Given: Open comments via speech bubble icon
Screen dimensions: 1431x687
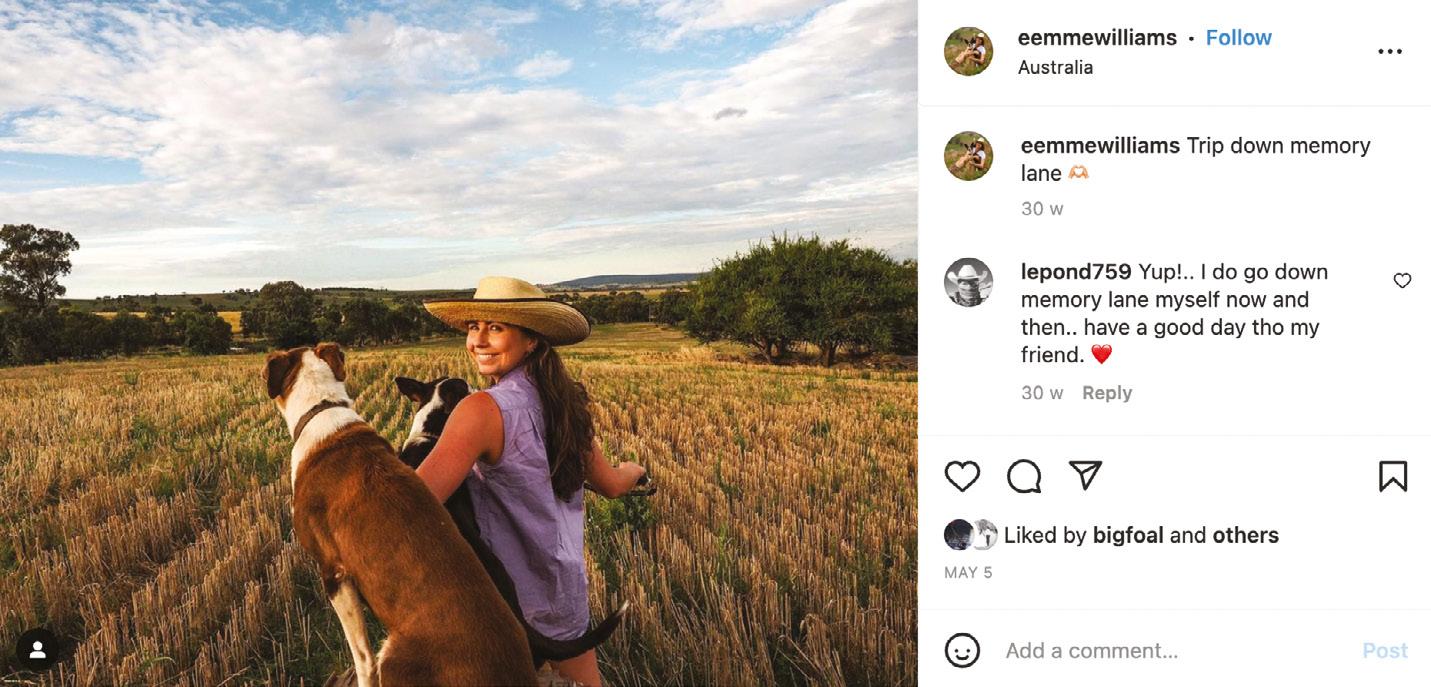Looking at the screenshot, I should point(1024,477).
